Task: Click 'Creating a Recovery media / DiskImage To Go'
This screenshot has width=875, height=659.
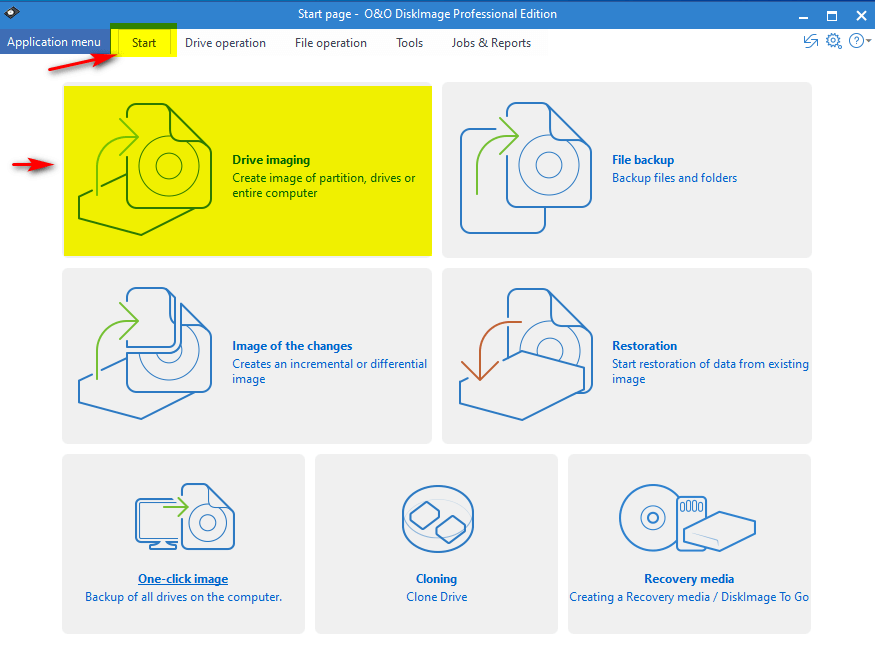Action: pos(689,597)
